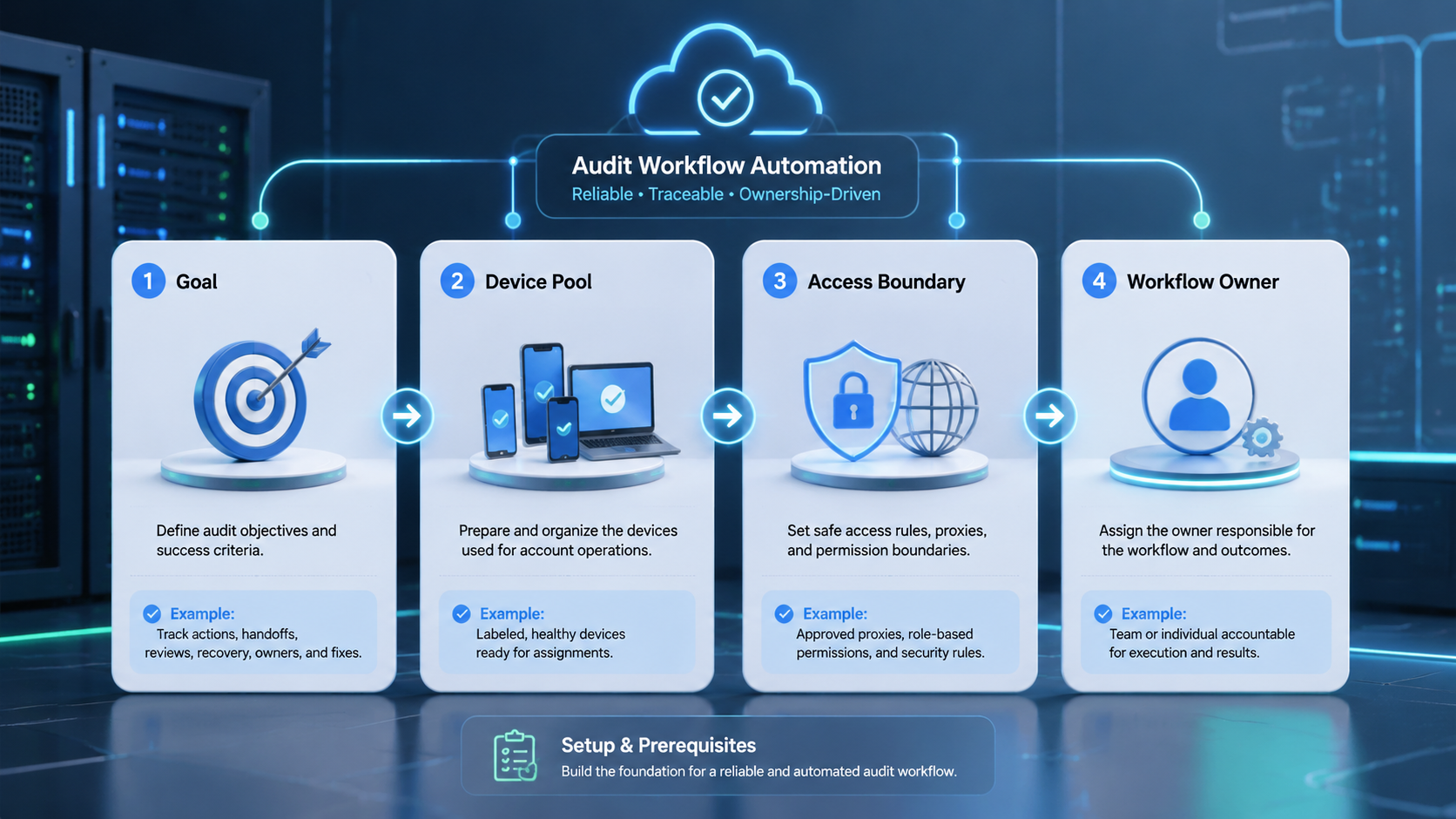
Task: Select step number 2 badge
Action: point(456,281)
